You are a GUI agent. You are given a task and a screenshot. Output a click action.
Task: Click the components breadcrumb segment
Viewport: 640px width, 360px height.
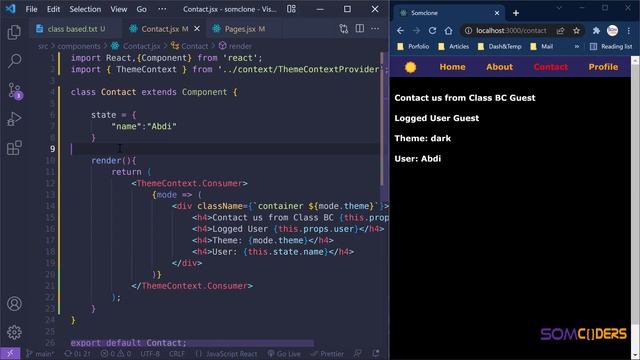(79, 46)
